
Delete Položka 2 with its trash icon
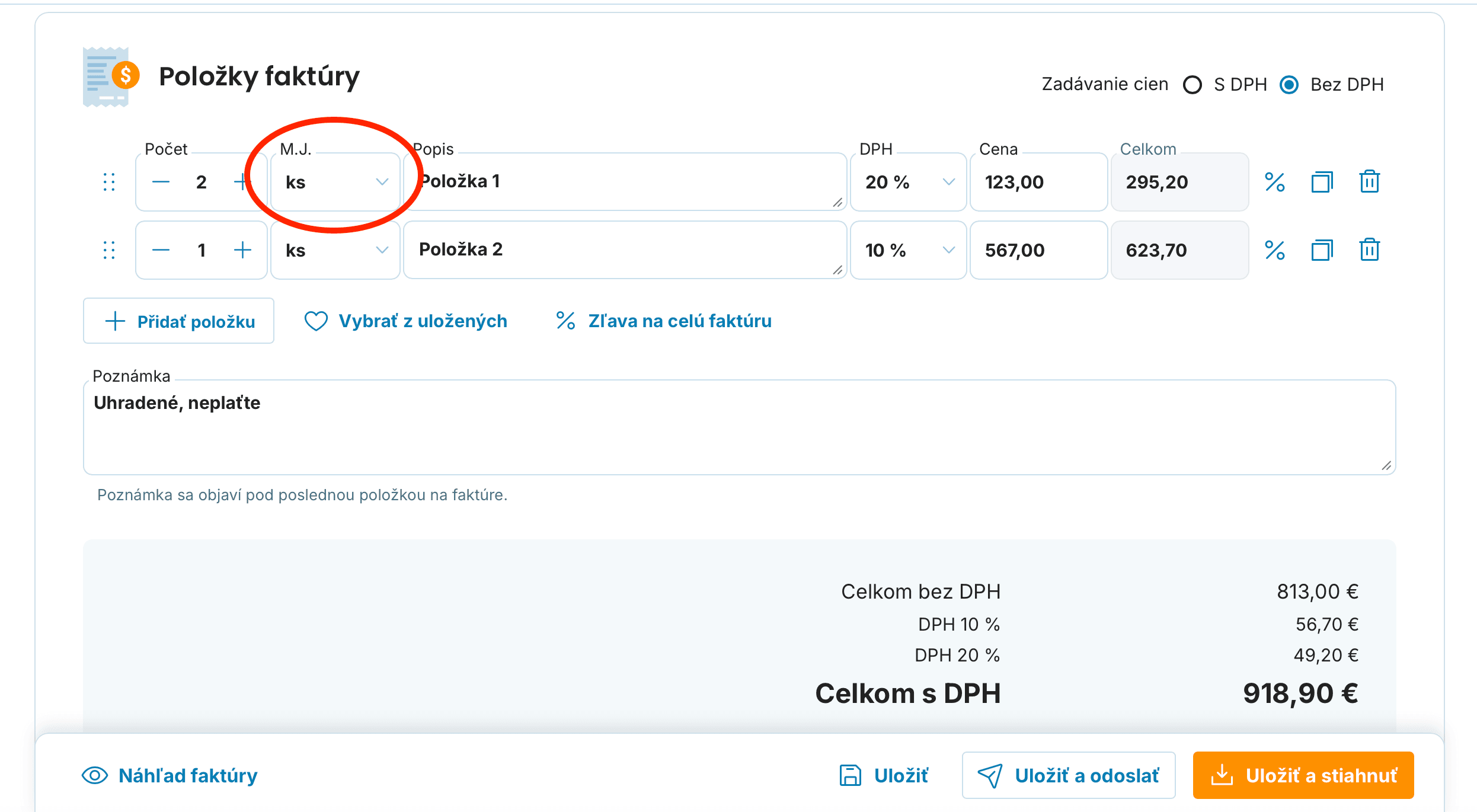1369,250
